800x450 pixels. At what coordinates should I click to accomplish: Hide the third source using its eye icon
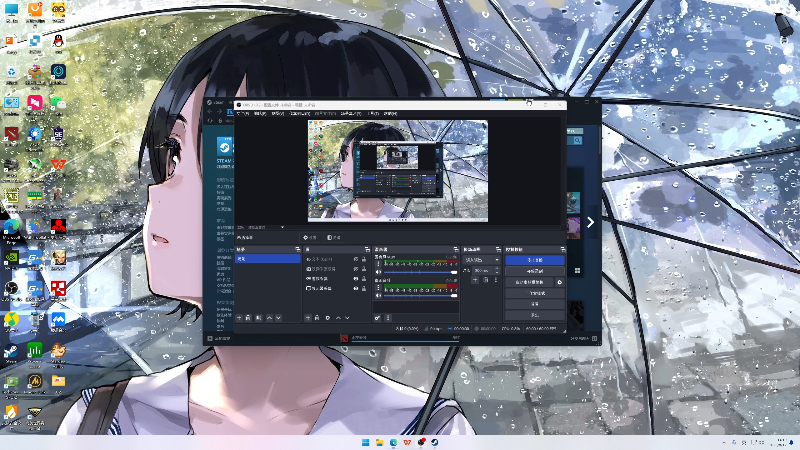[x=356, y=279]
